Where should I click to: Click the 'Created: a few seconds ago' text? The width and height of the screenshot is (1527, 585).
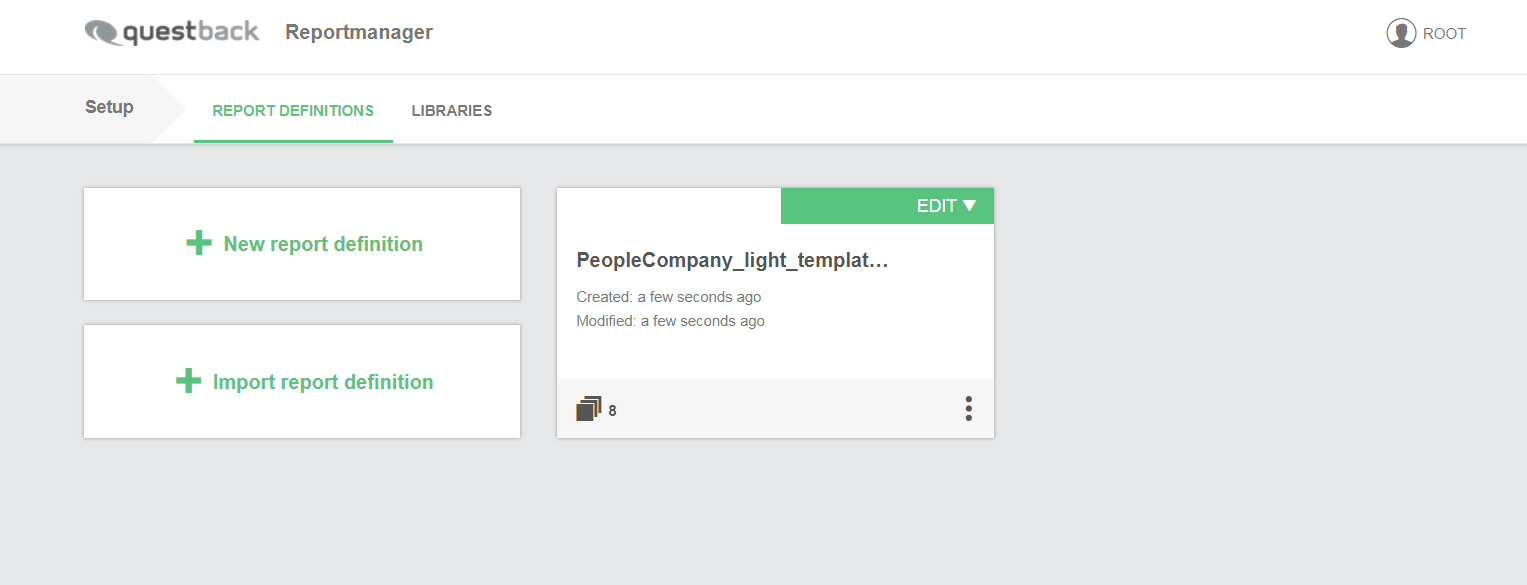pos(669,297)
